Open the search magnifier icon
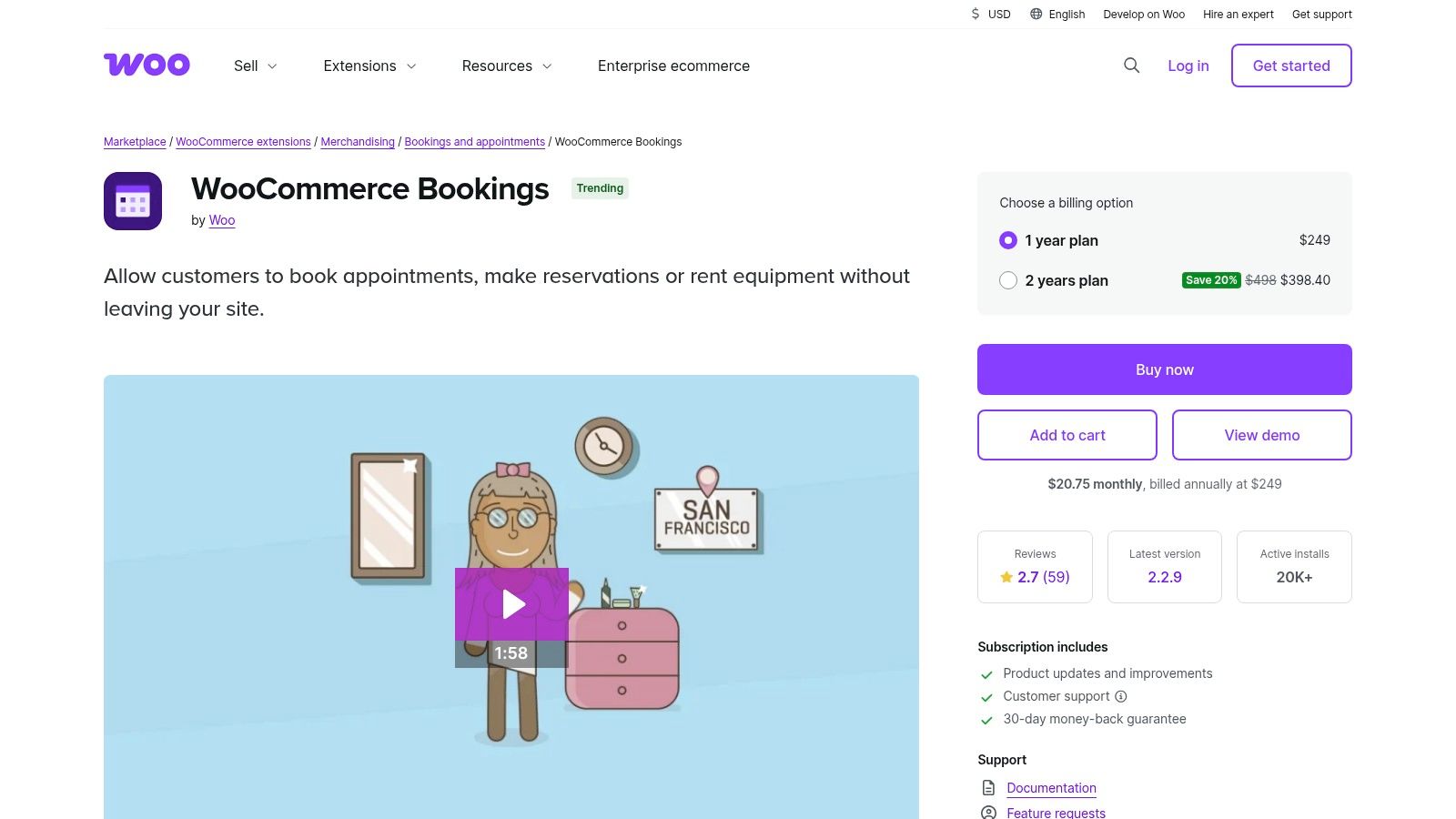 pos(1131,66)
